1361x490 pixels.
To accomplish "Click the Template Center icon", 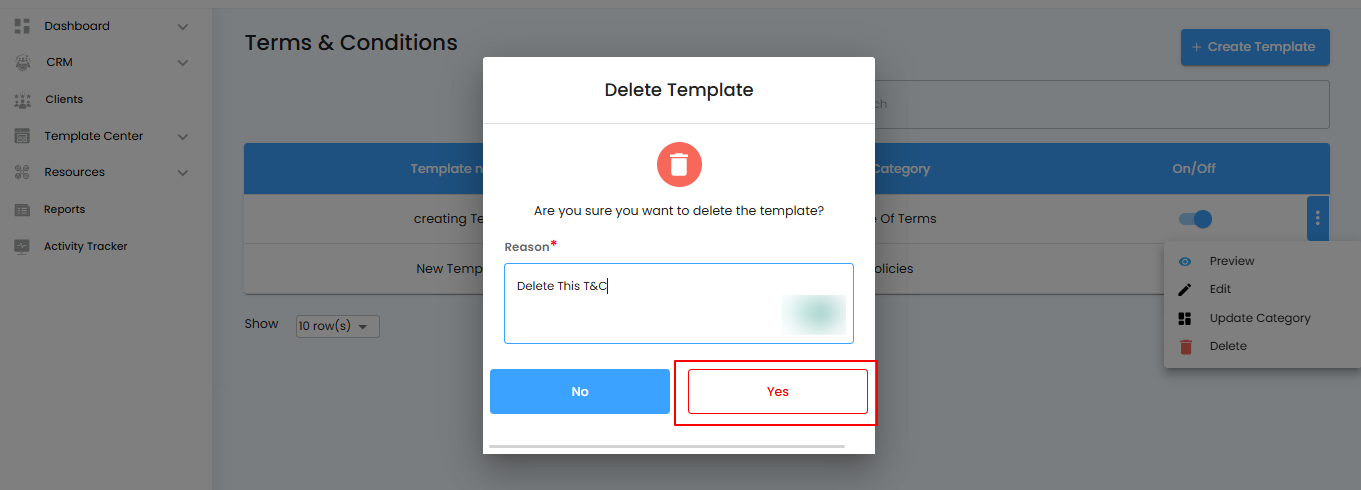I will [x=22, y=136].
